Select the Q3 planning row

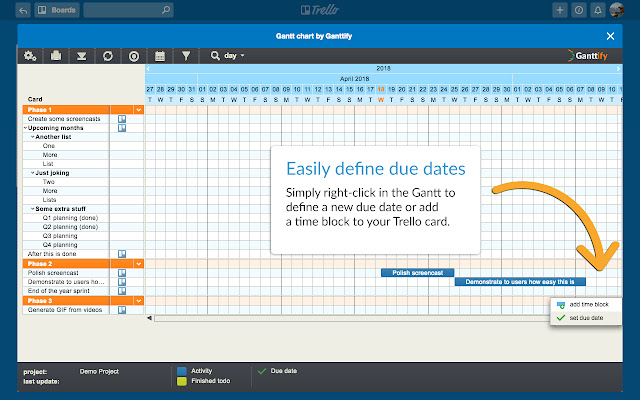coord(83,236)
